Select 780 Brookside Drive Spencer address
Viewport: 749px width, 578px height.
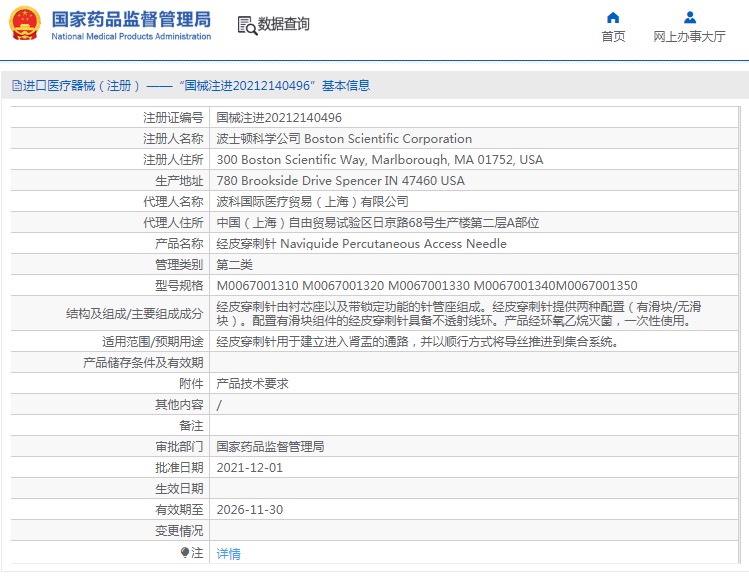341,181
